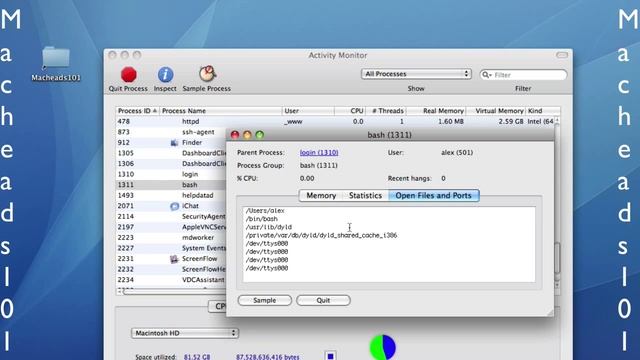Screen dimensions: 640x360
Task: Click the 1.60 MB real memory cell
Action: coord(451,122)
